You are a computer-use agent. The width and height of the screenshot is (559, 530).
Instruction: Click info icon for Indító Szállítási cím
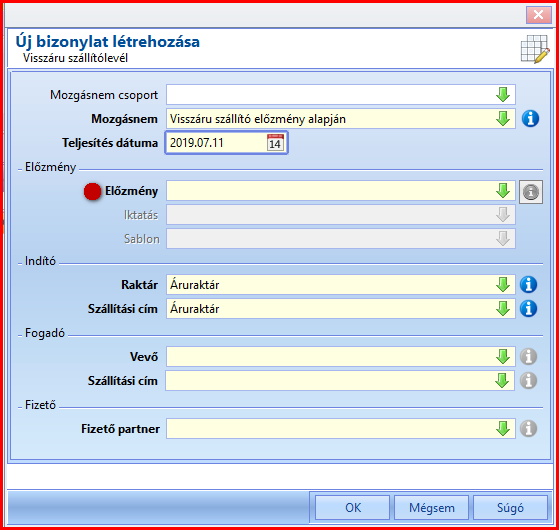coord(528,308)
